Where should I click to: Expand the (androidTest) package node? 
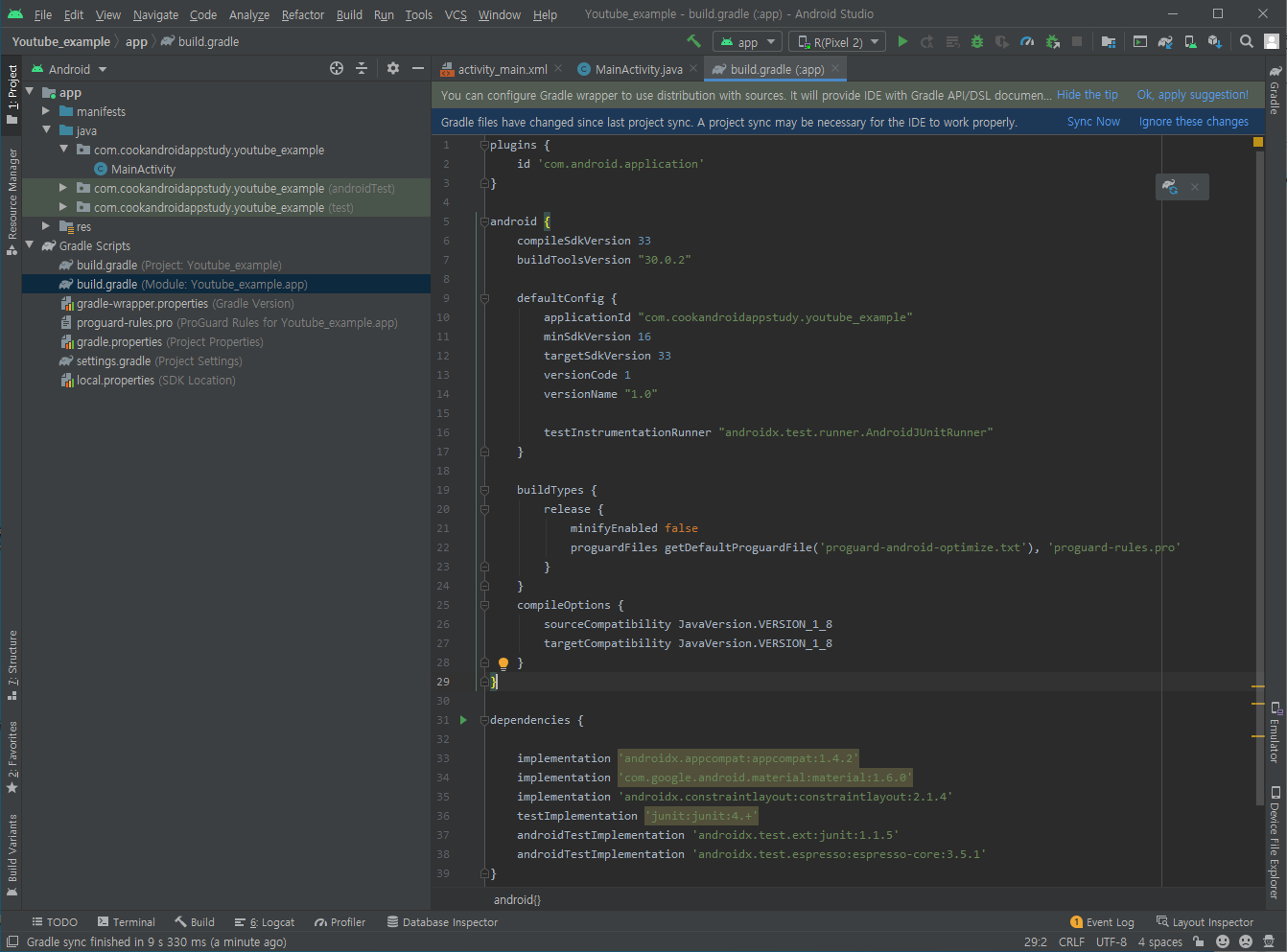pos(63,188)
